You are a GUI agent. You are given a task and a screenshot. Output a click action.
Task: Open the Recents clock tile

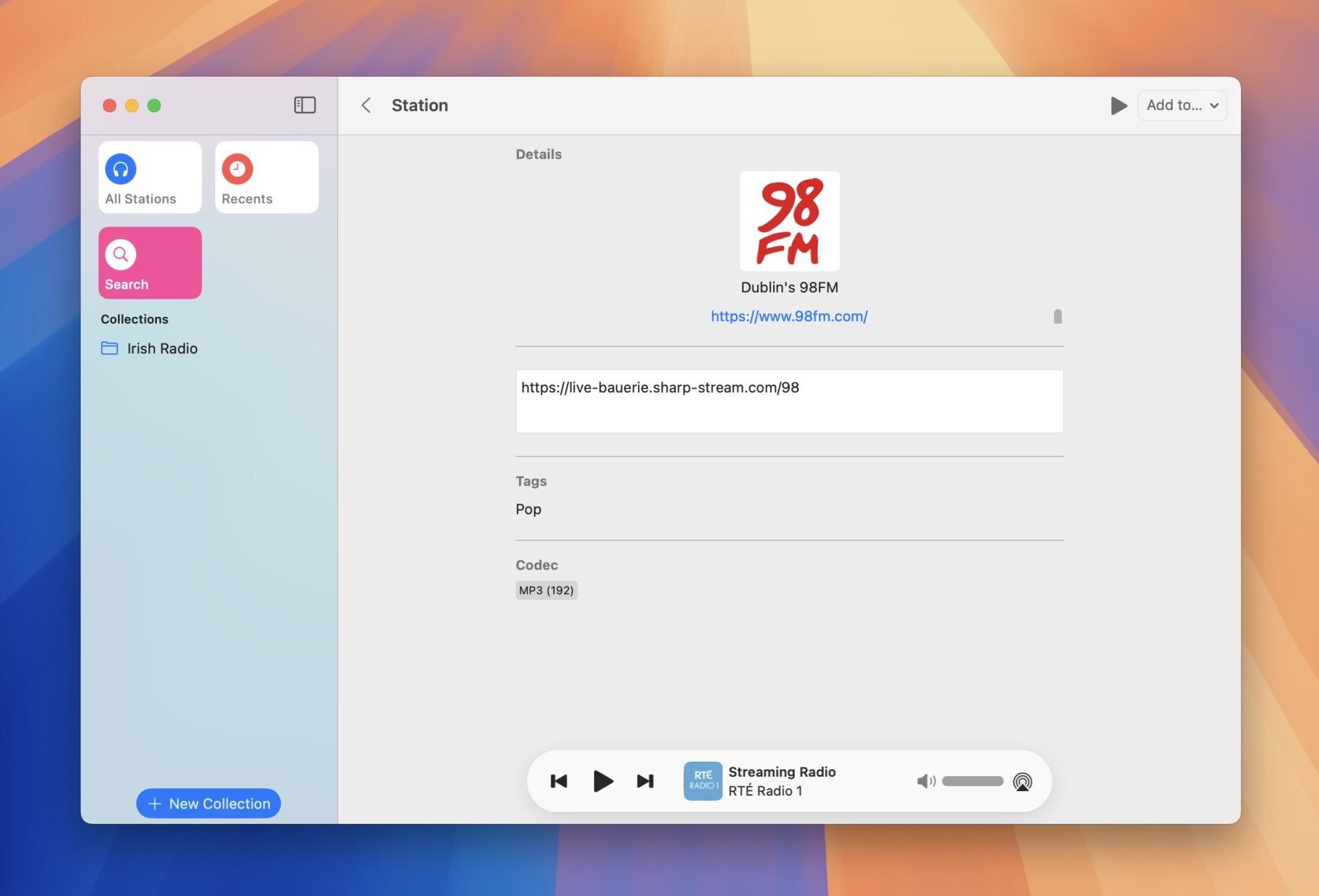tap(267, 177)
